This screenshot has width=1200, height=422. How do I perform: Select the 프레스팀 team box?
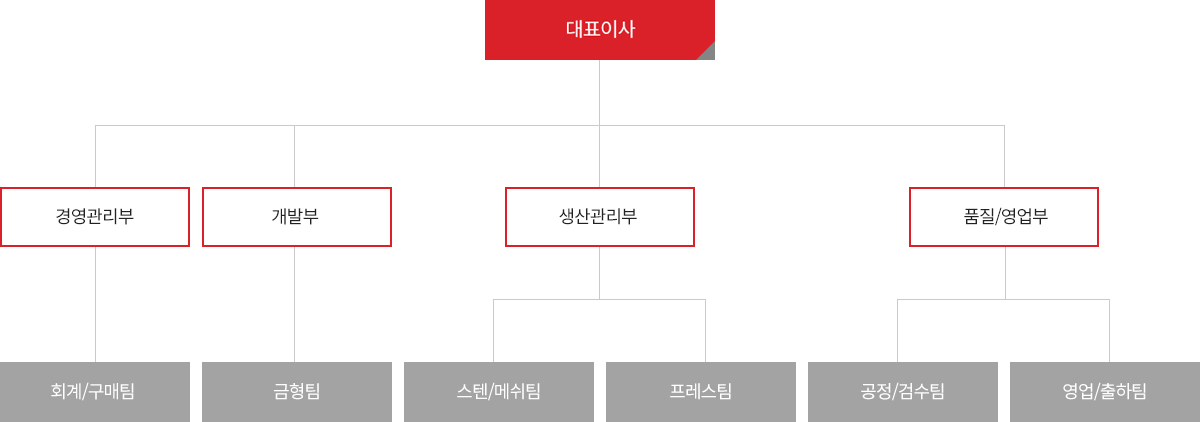click(x=701, y=392)
